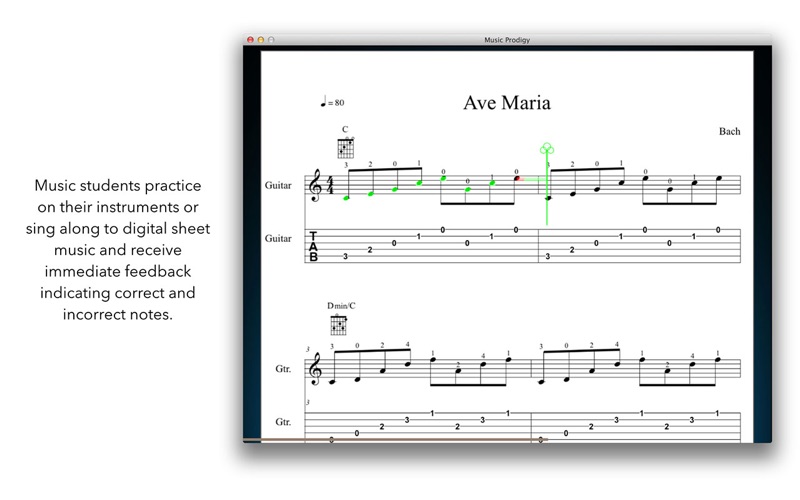The width and height of the screenshot is (800, 500).
Task: Click the first system's treble clef
Action: point(315,186)
